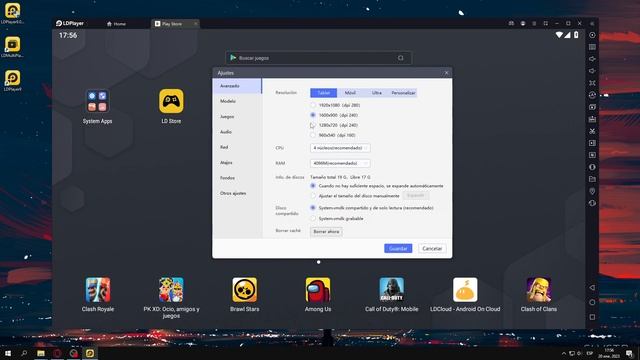Open the Modelo settings section
Image resolution: width=640 pixels, height=360 pixels.
pyautogui.click(x=237, y=101)
